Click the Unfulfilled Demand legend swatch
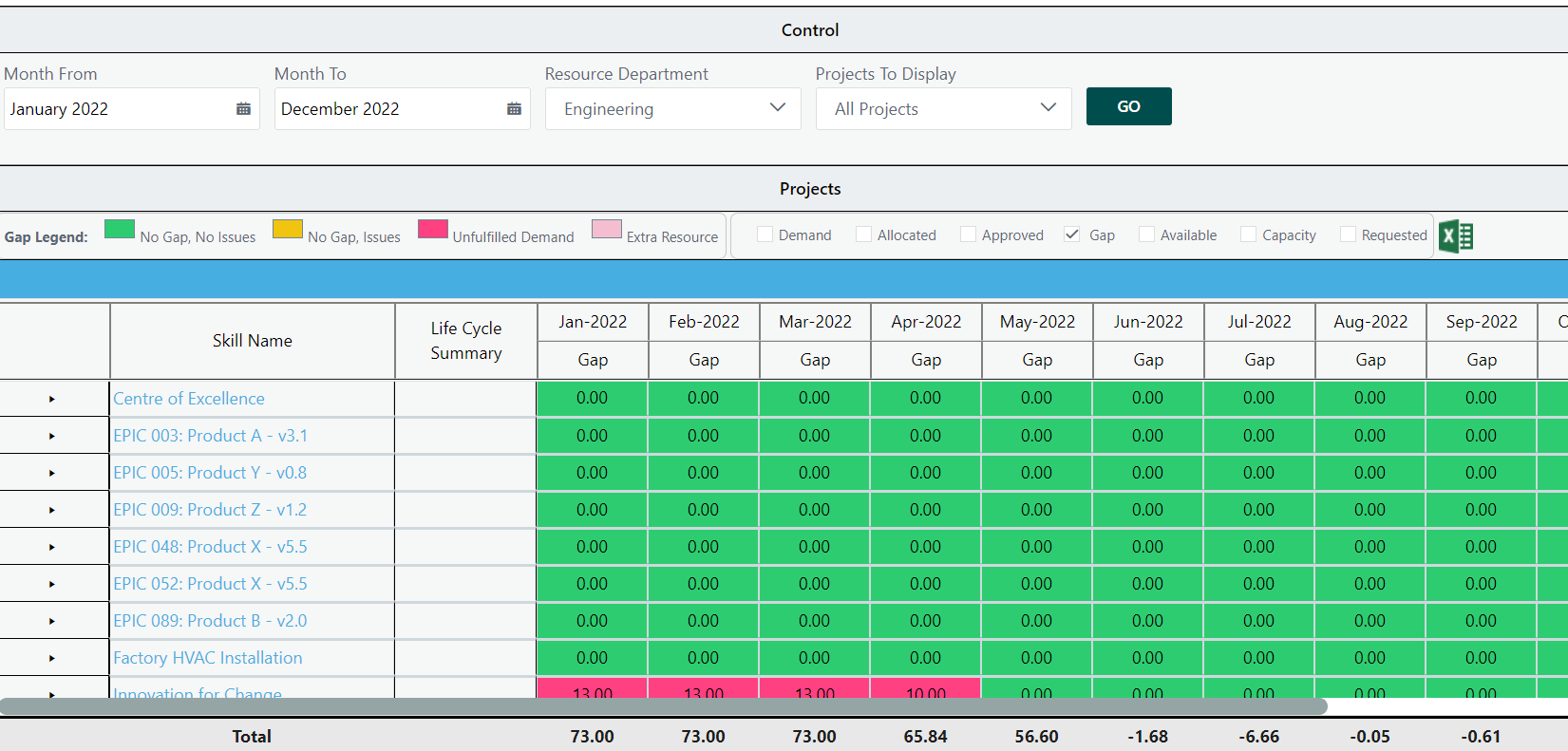Viewport: 1568px width, 751px height. coord(433,229)
